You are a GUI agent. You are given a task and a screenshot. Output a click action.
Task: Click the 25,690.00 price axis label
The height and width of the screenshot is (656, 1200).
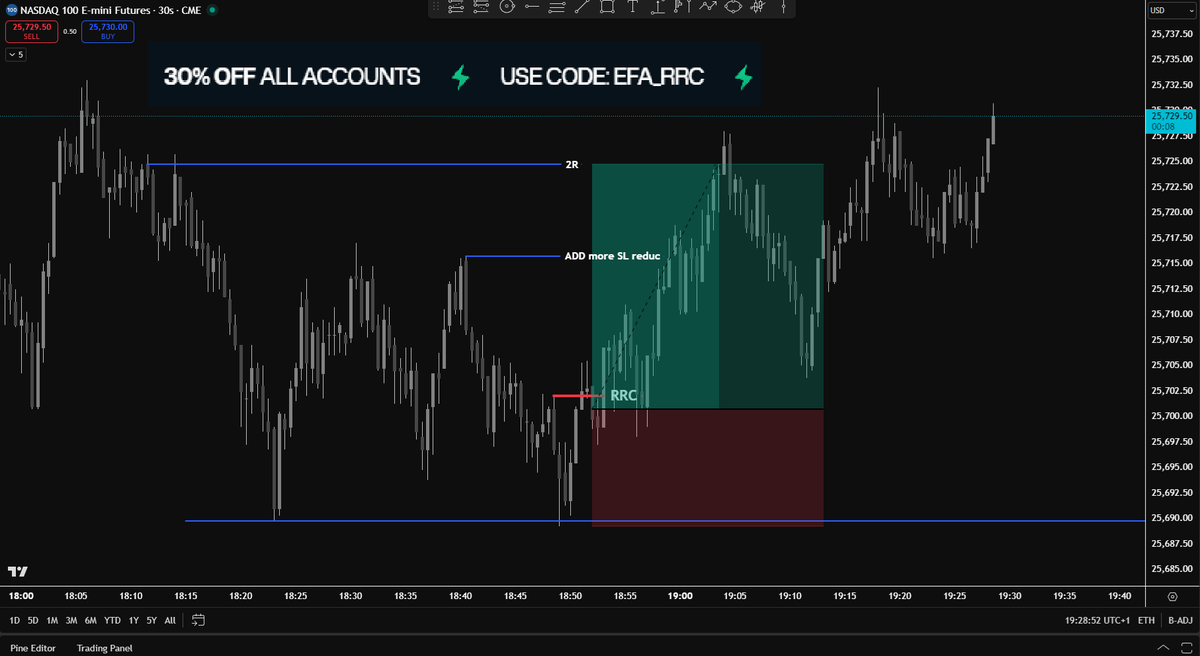tap(1172, 518)
